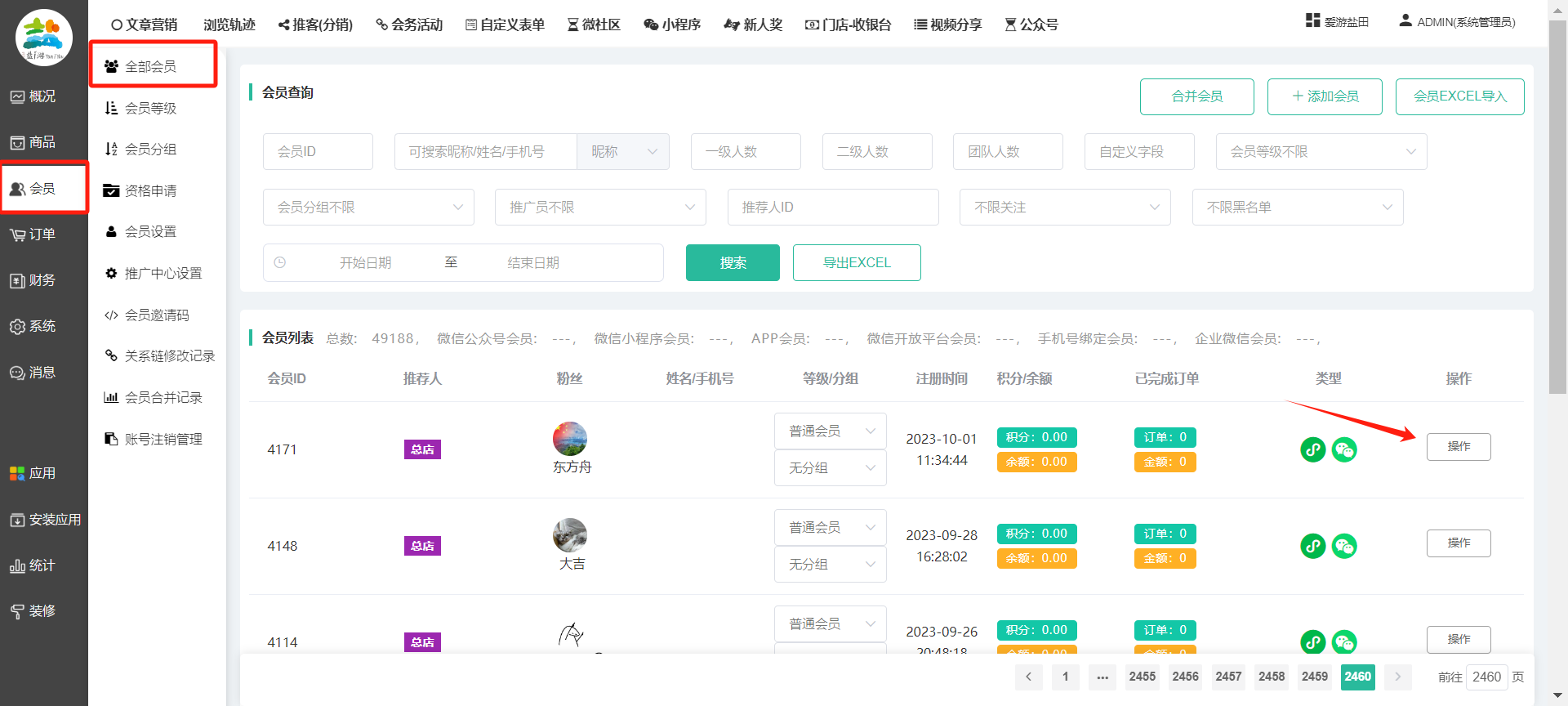Expand the 会员等级不限 dropdown
1568x706 pixels.
pos(1321,152)
